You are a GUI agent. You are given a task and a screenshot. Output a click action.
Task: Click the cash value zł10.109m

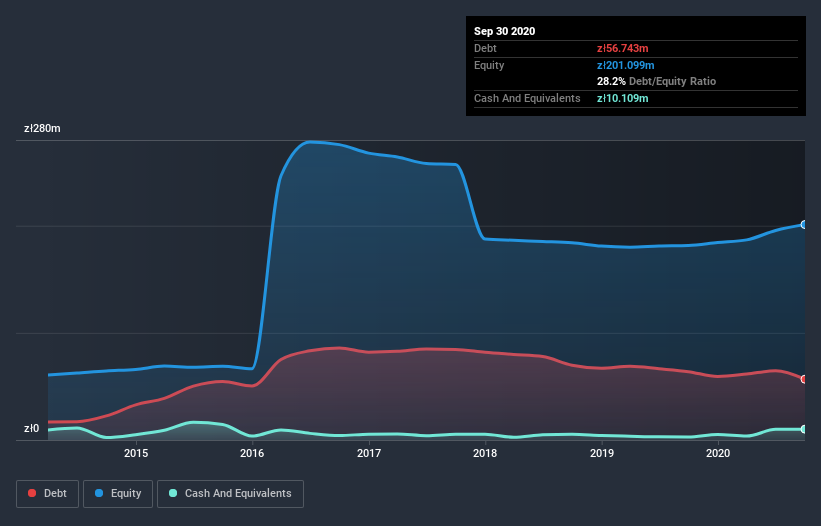point(623,98)
